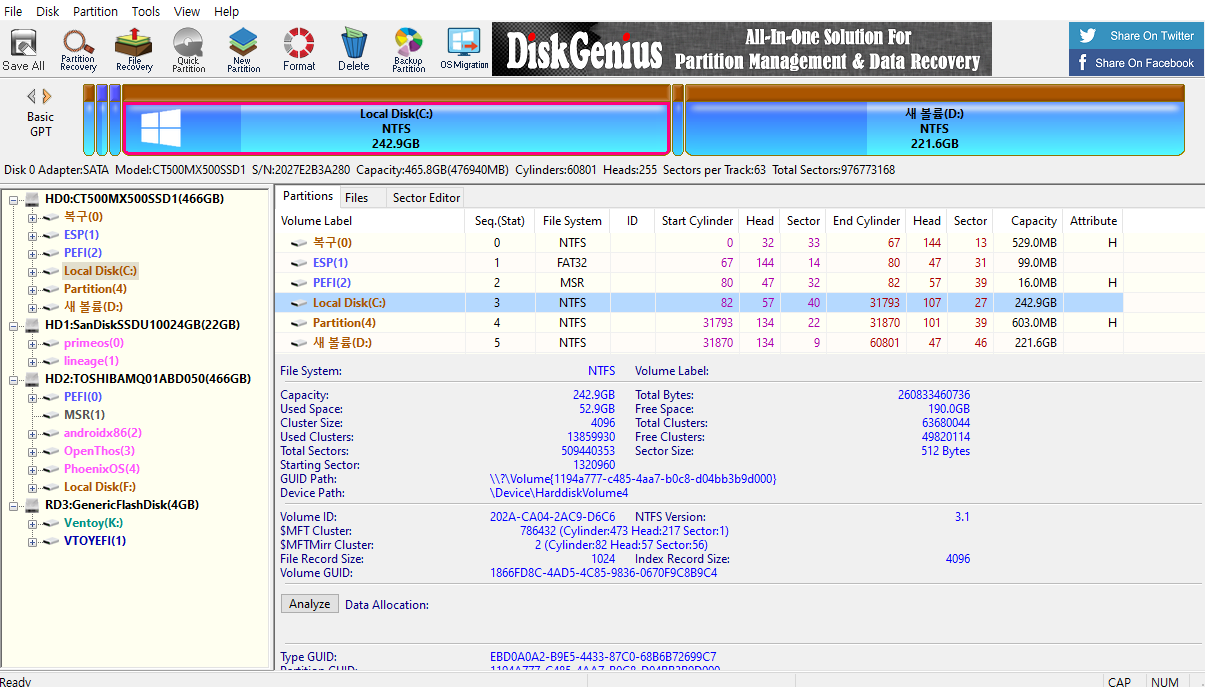Click the GUID Path volume value
1205x687 pixels.
[x=633, y=479]
